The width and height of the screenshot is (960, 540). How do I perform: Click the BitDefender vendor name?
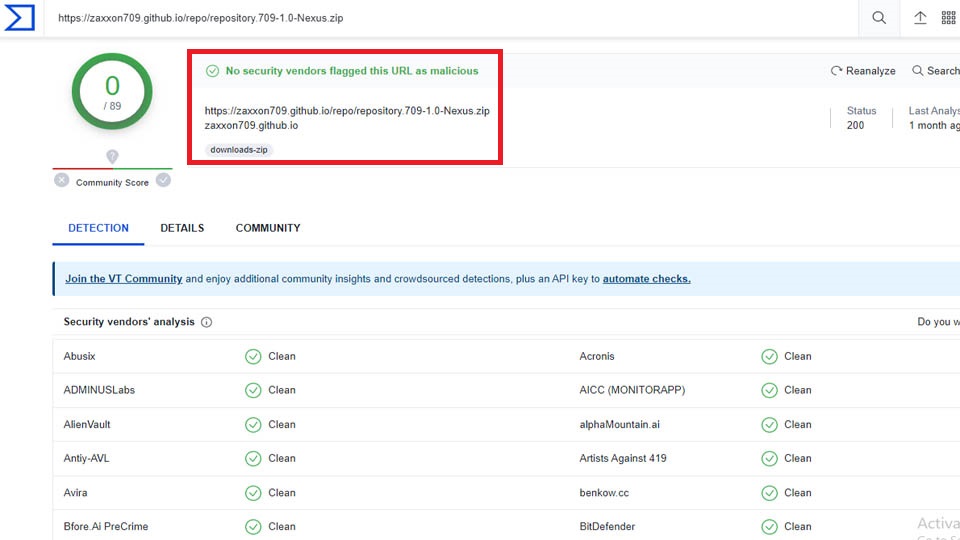(607, 526)
